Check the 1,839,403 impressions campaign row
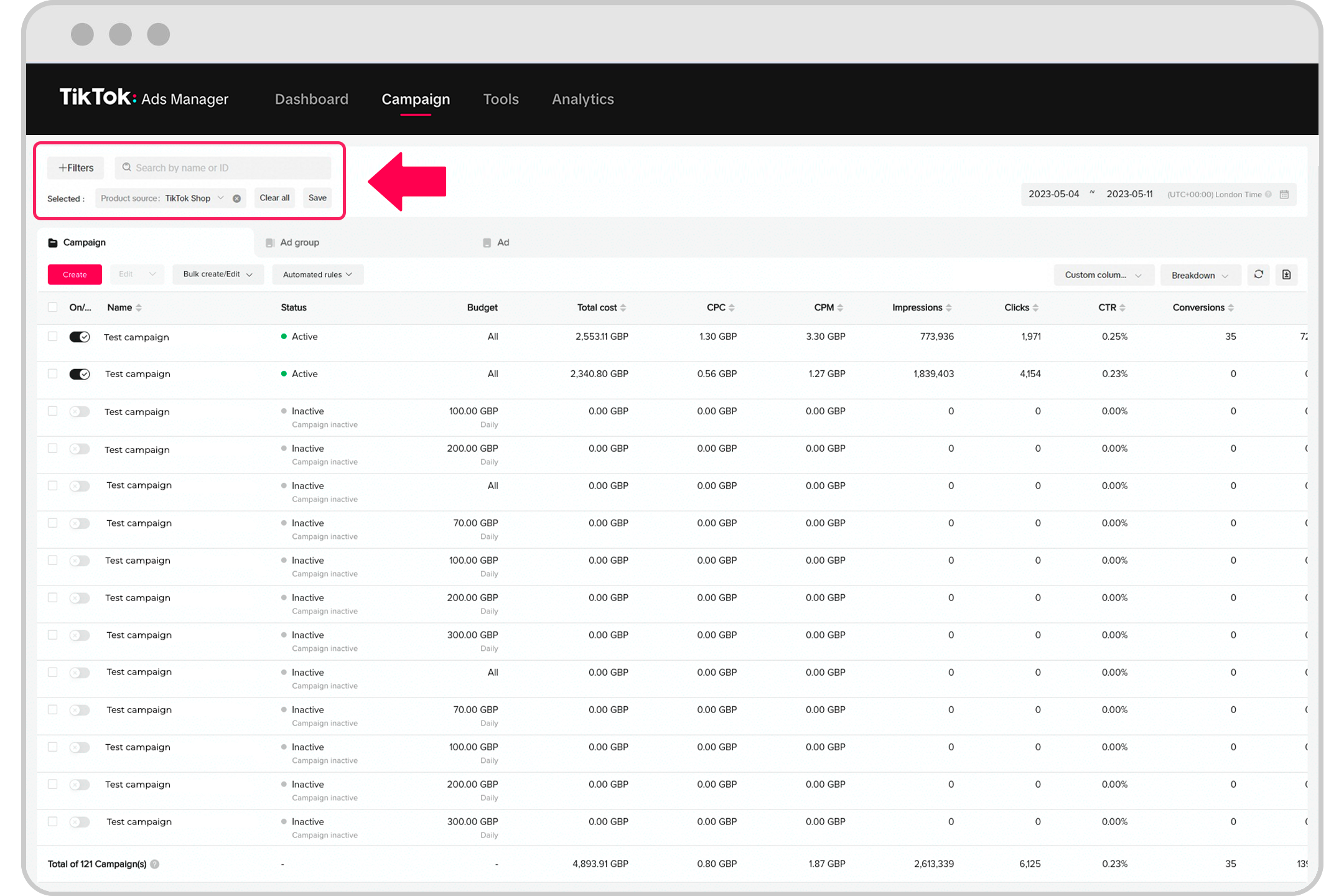Image resolution: width=1344 pixels, height=896 pixels. 53,373
